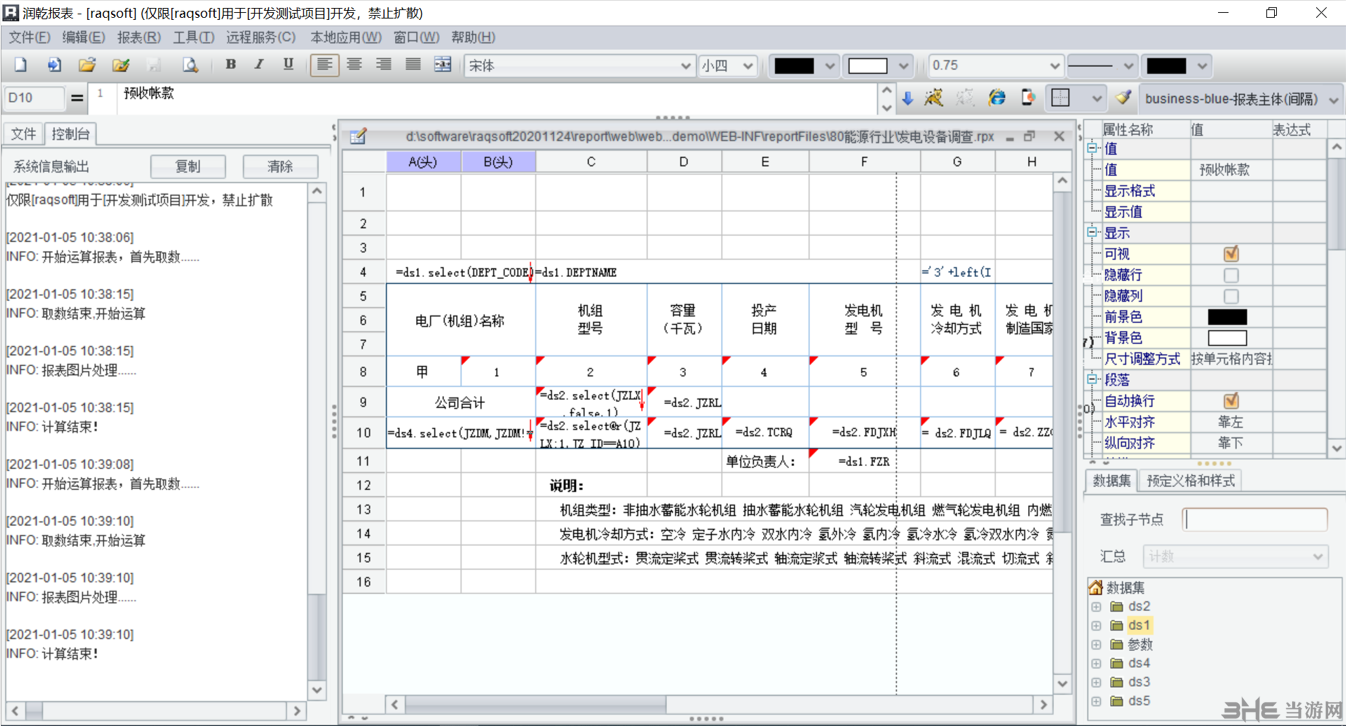Click the import report icon with blue arrow
This screenshot has width=1346, height=726.
pyautogui.click(x=54, y=65)
